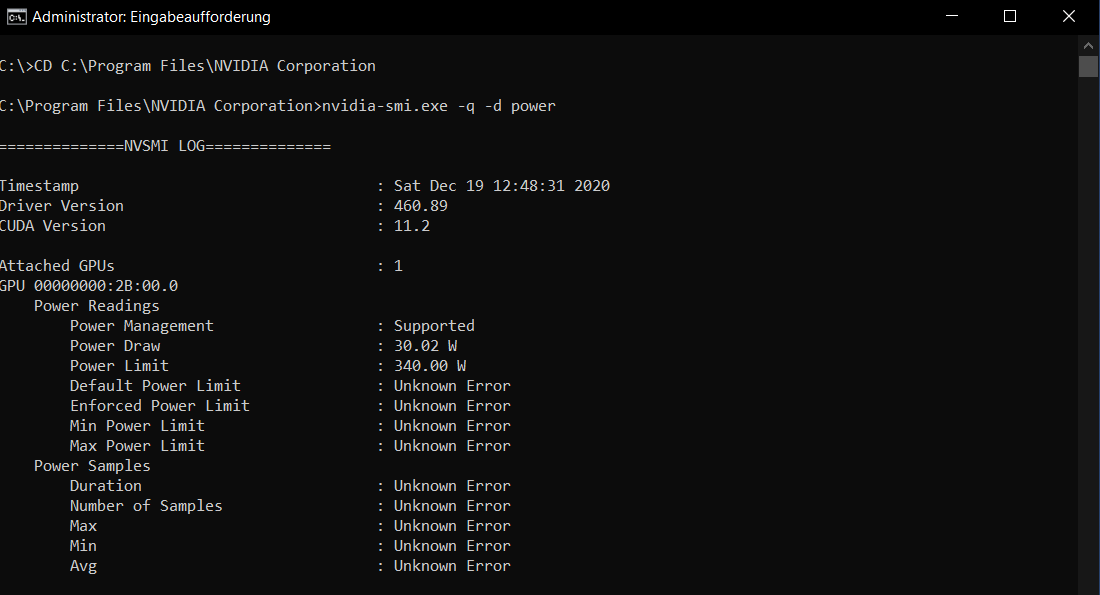Open the Command Prompt system menu icon
Image resolution: width=1100 pixels, height=595 pixels.
[16, 17]
